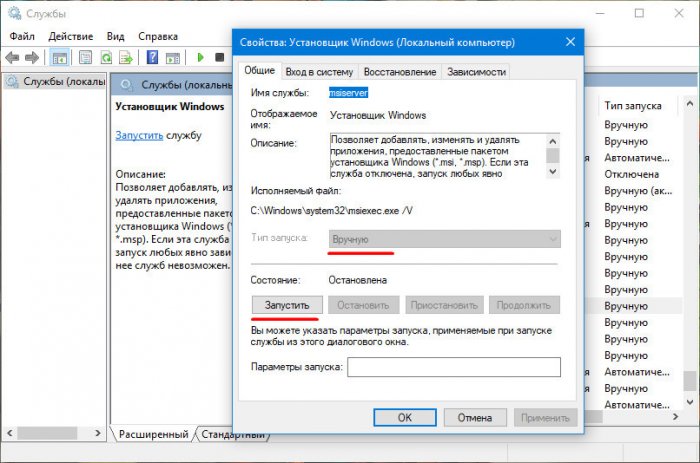Click the bold Установщик Windows heading
This screenshot has width=700, height=463.
point(170,106)
